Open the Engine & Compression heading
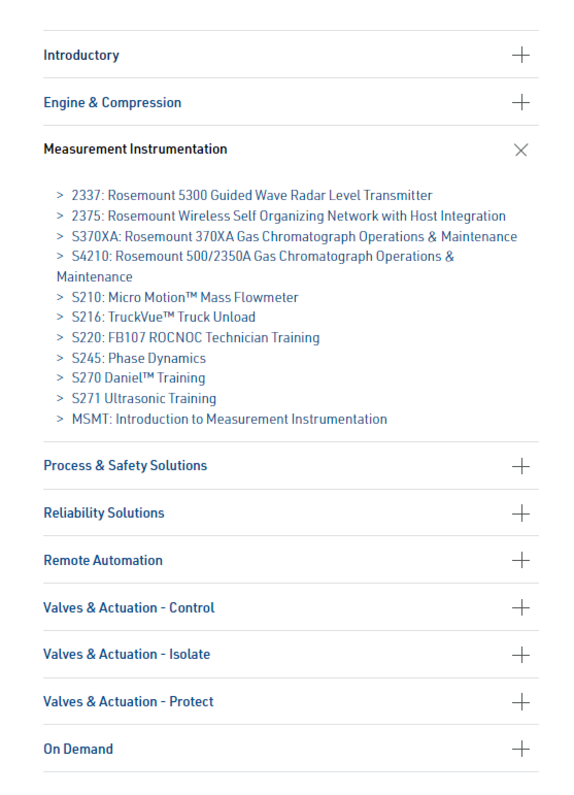 click(x=113, y=102)
